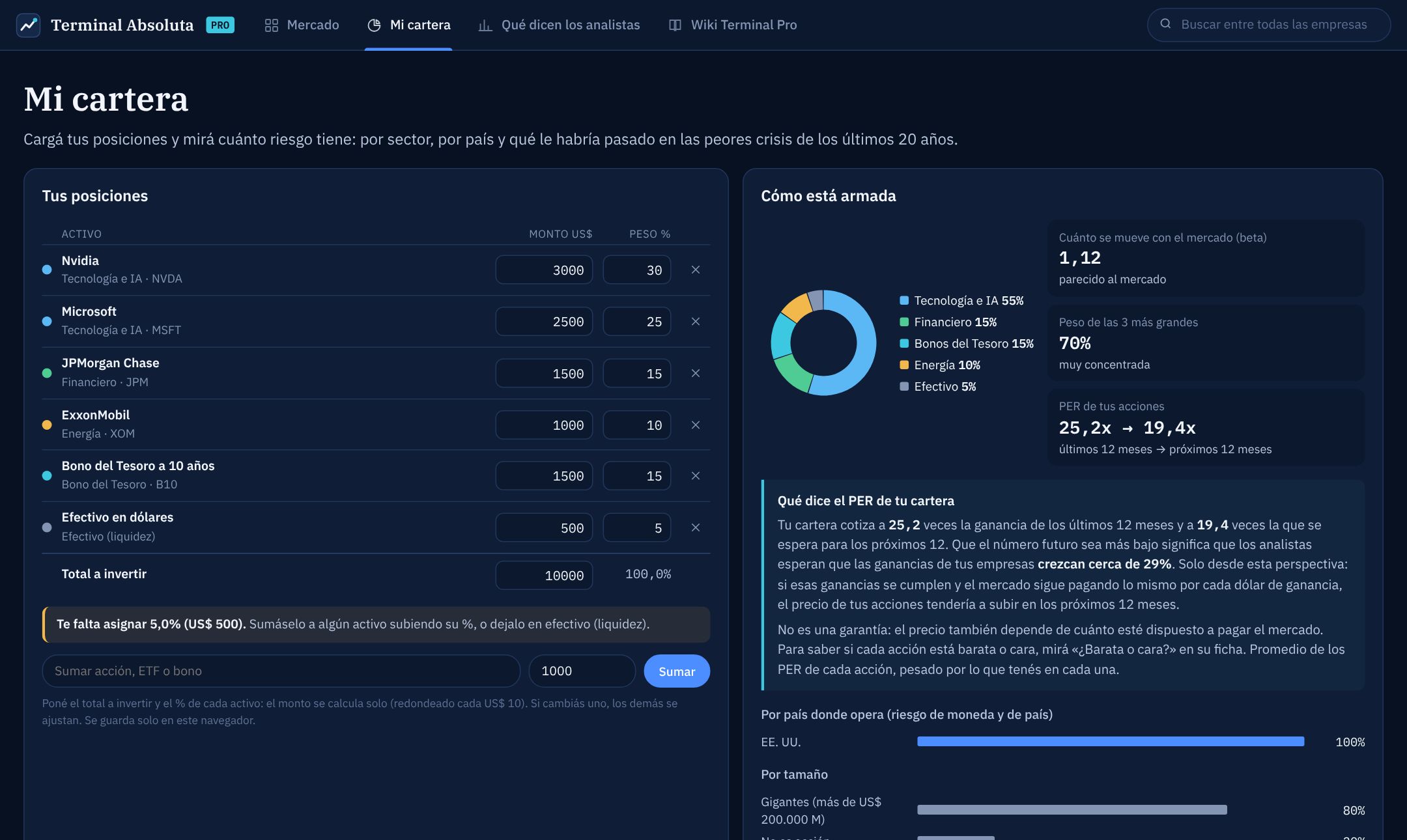Click the PRO badge

[220, 25]
